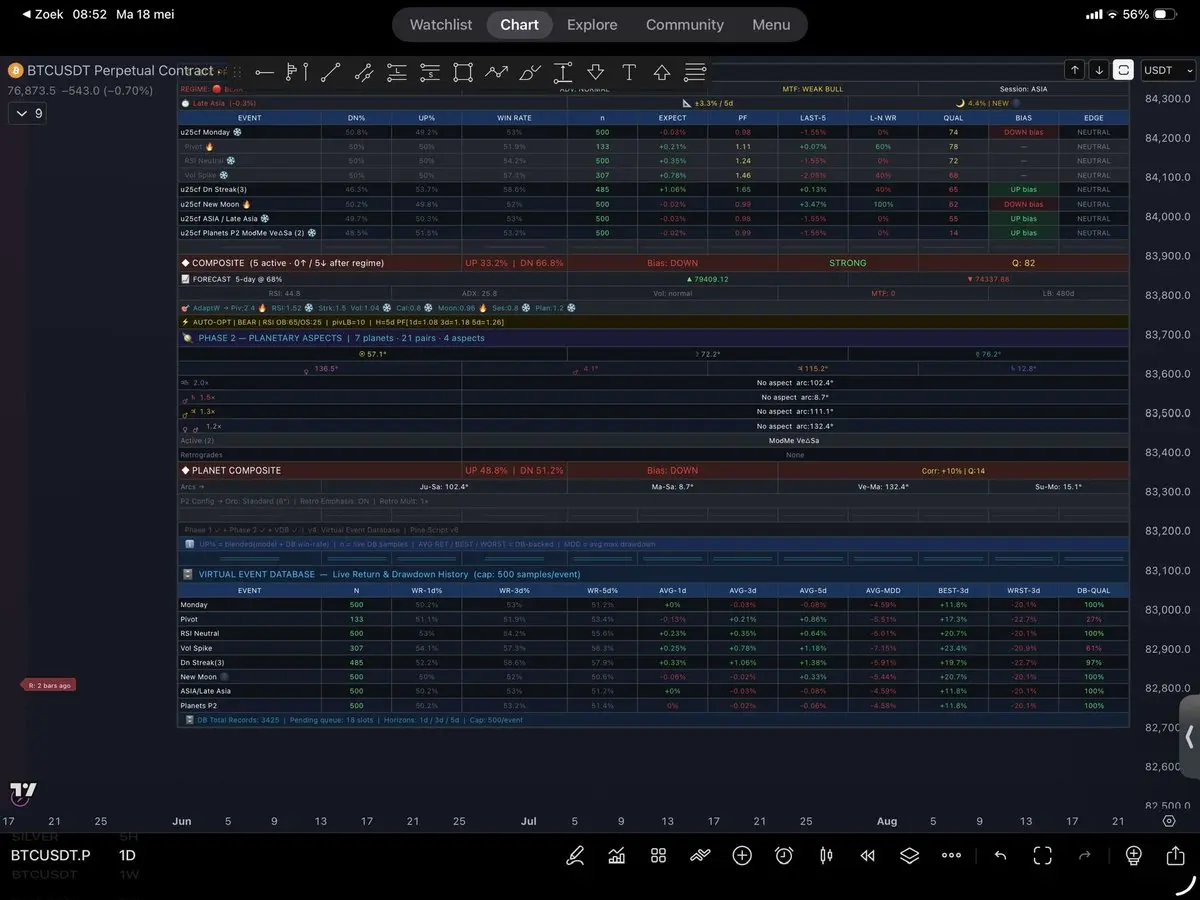
Task: Tap the Jul label on the time axis
Action: [528, 821]
